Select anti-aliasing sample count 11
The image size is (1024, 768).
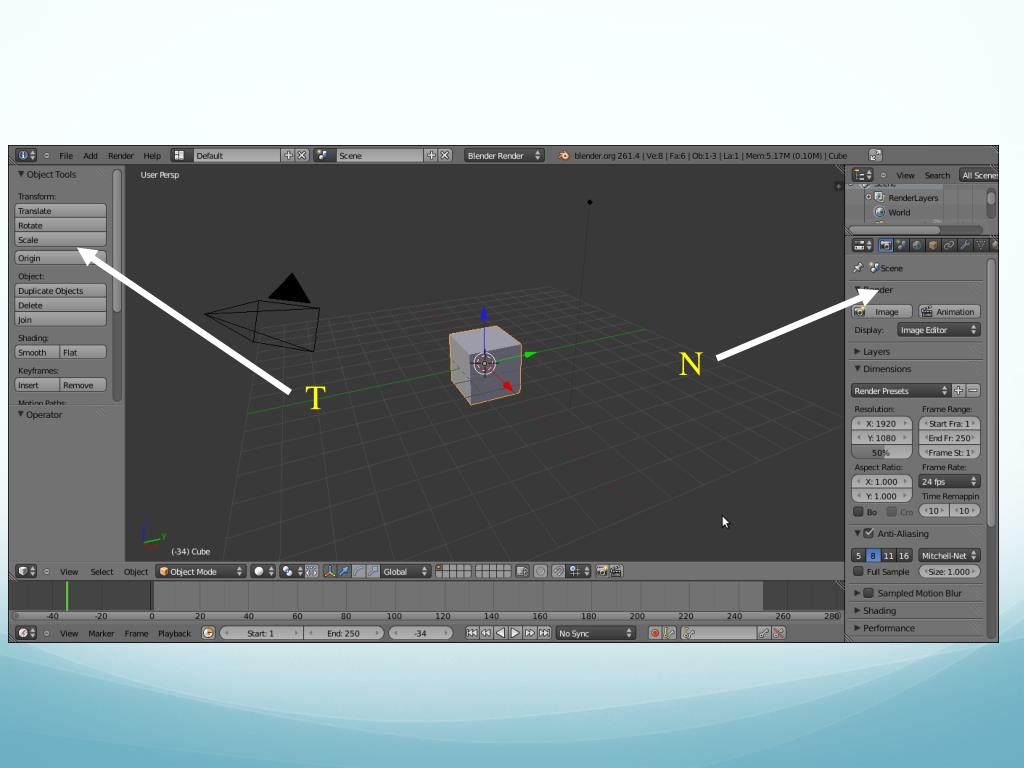point(888,556)
